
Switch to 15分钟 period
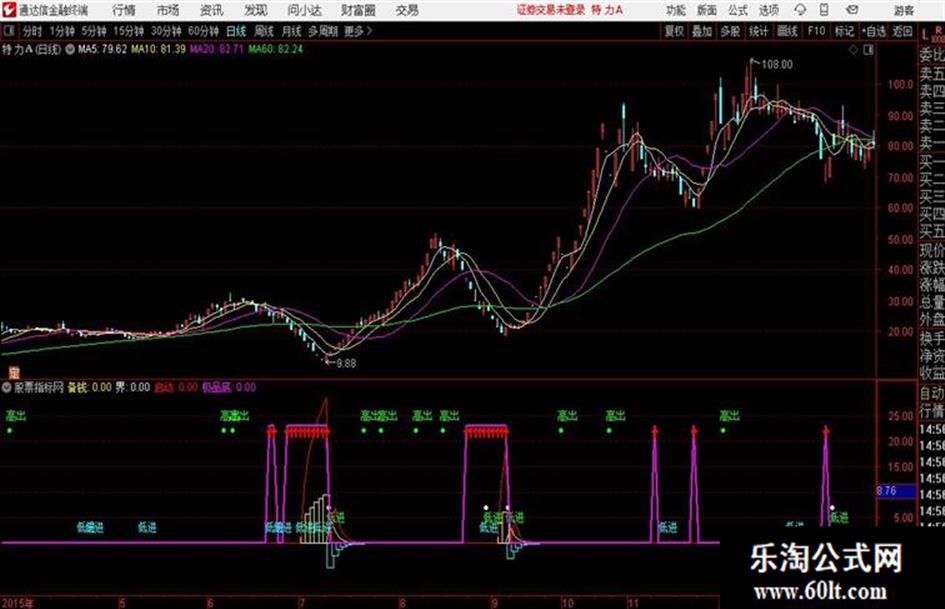pyautogui.click(x=129, y=31)
